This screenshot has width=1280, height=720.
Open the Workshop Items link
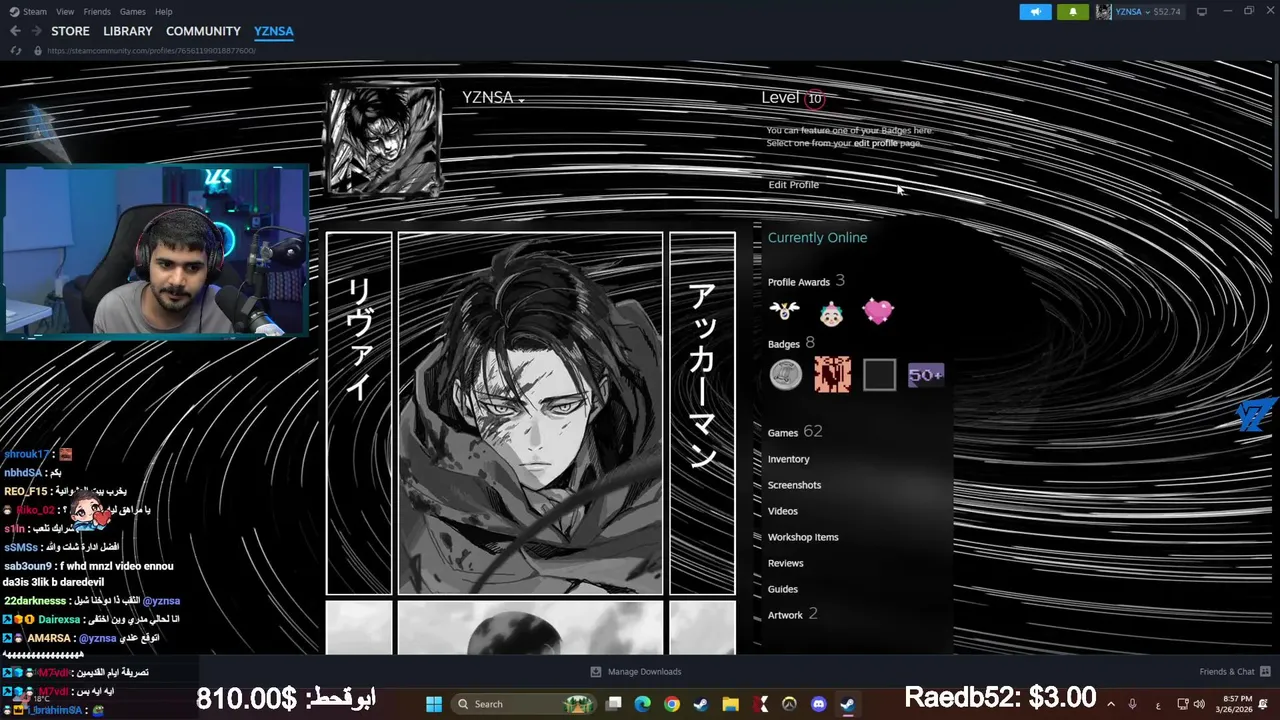[803, 537]
